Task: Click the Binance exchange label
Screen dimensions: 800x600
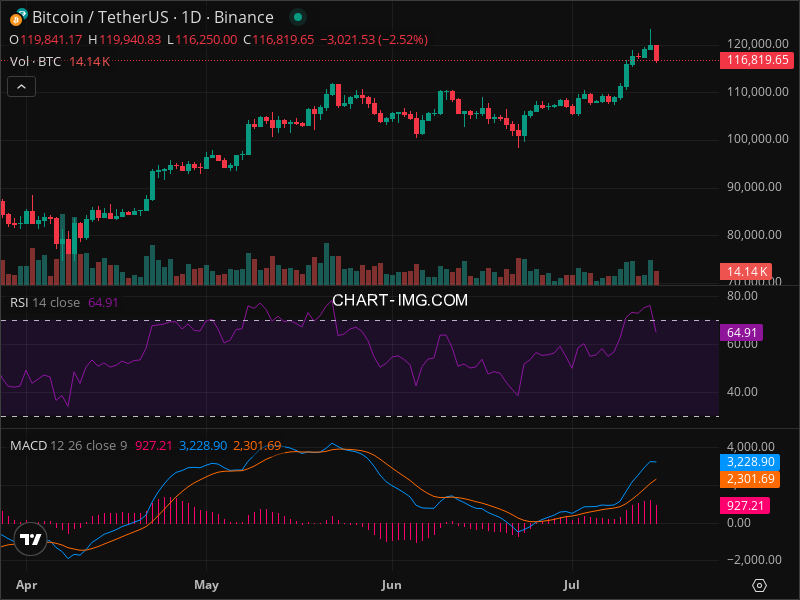Action: click(x=244, y=17)
